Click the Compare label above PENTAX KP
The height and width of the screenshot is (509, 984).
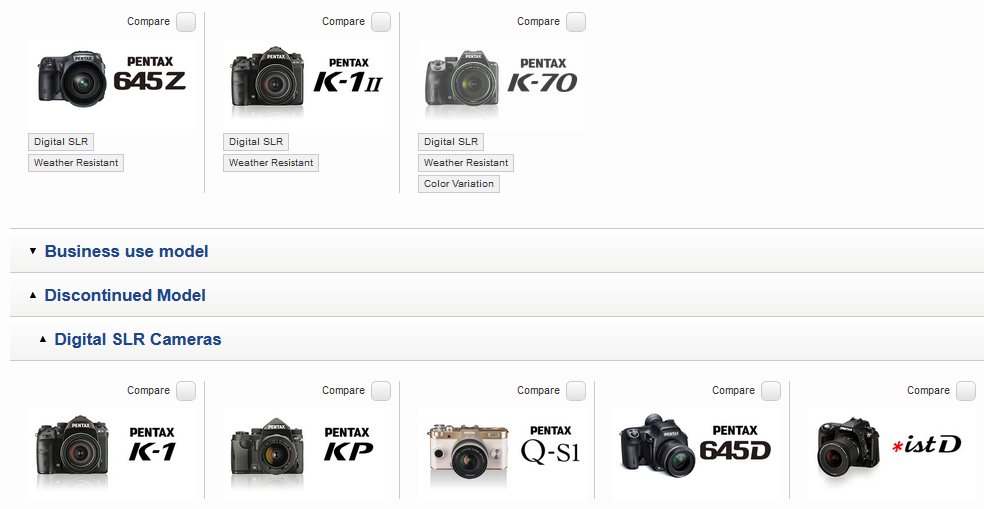click(343, 390)
